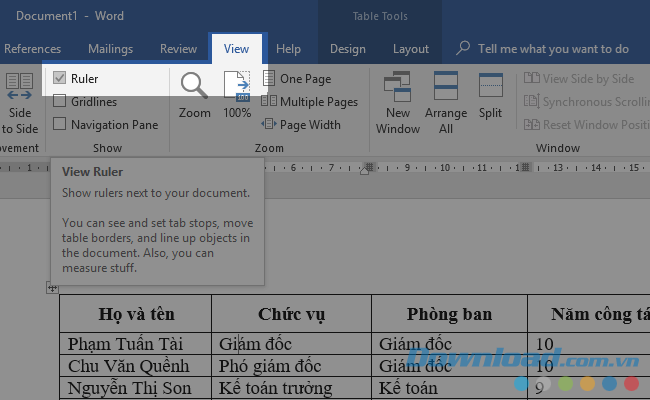Split the document window
The image size is (650, 400).
tap(490, 96)
